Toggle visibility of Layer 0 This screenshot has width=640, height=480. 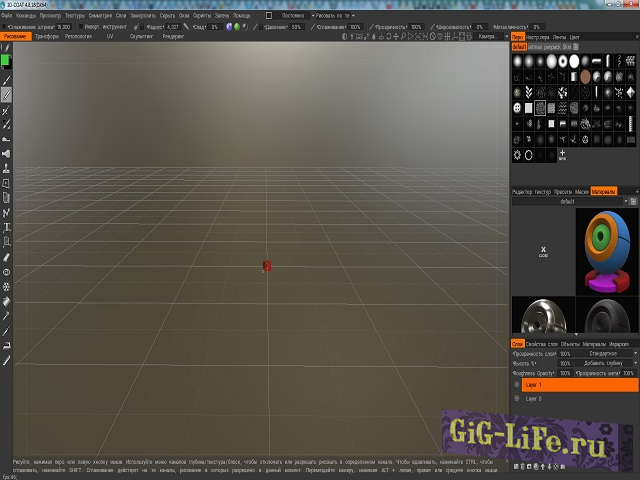(x=517, y=398)
